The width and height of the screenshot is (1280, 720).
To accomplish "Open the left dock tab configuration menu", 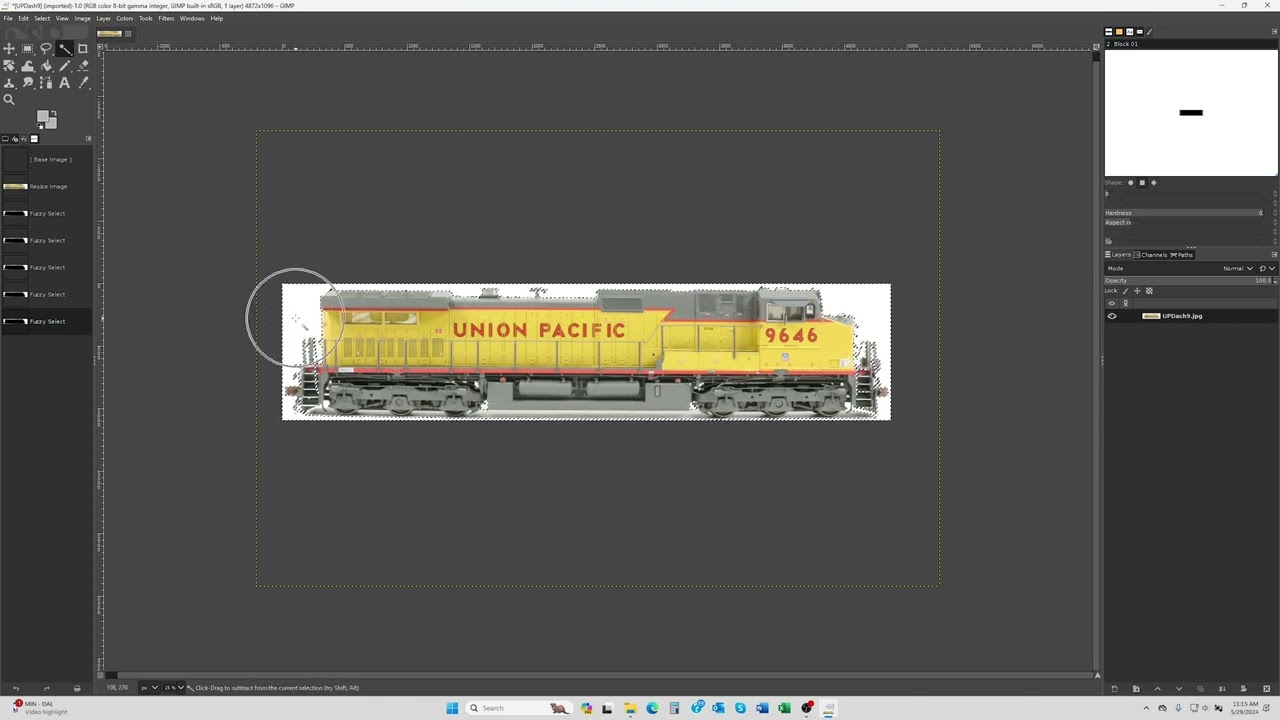I will tap(88, 138).
